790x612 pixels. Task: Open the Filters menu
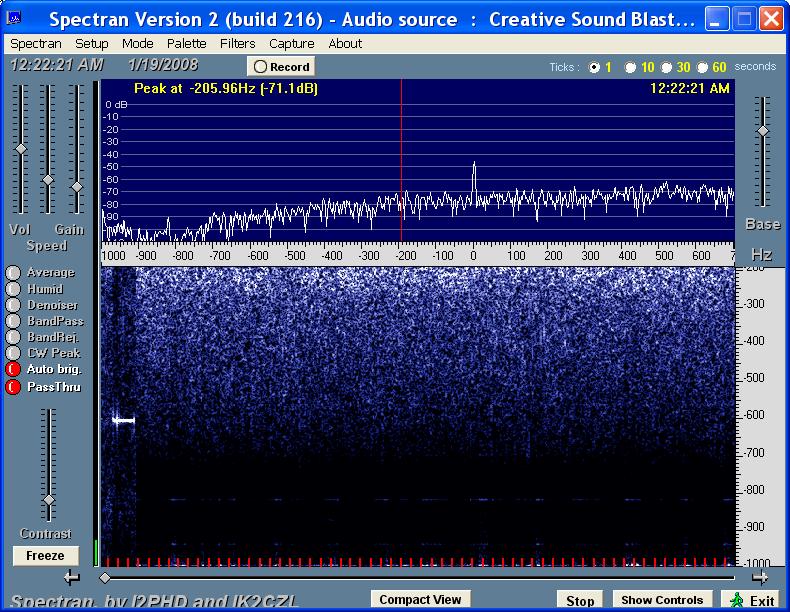[237, 44]
